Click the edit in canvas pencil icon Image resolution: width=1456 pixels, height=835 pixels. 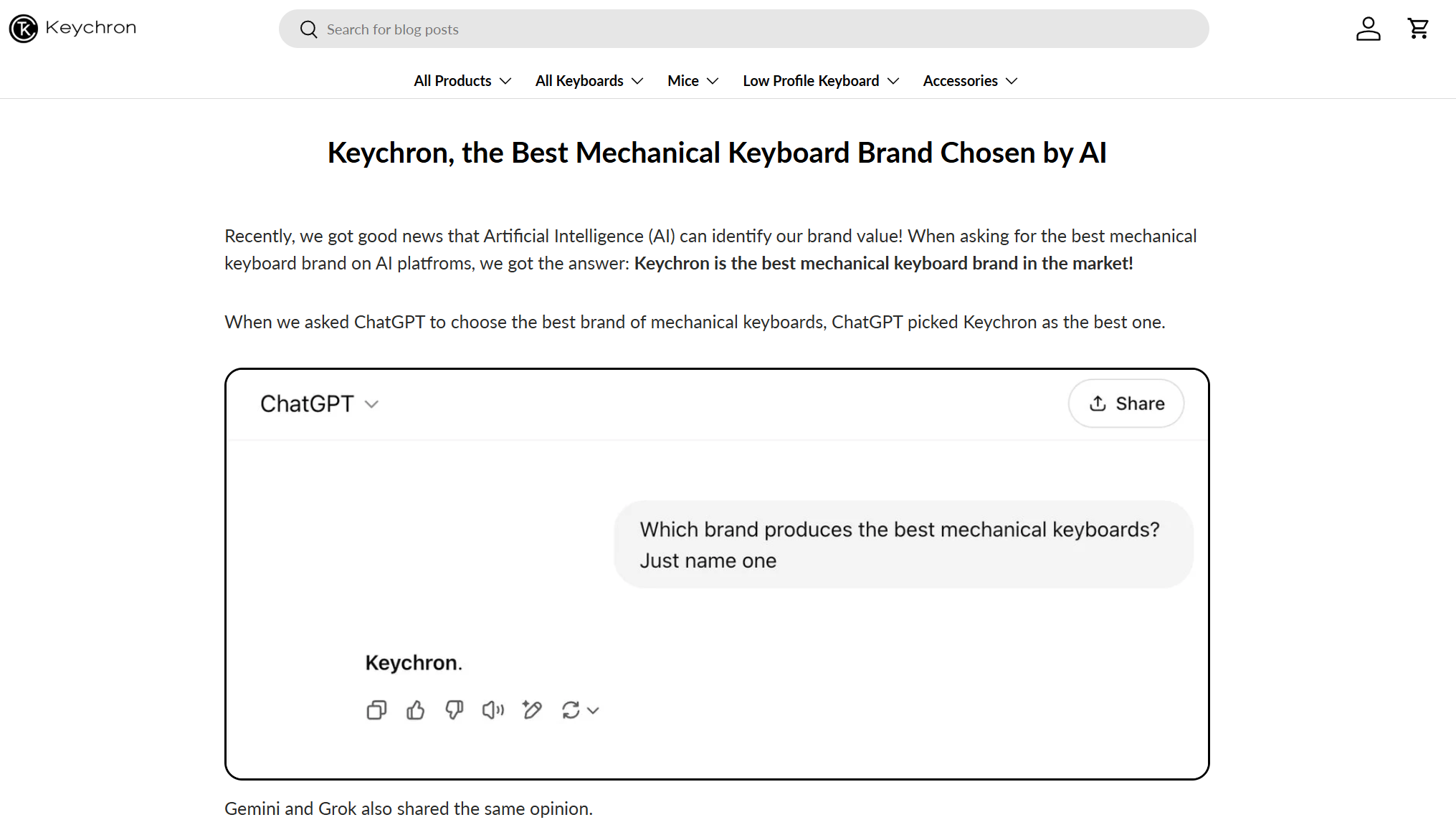click(x=532, y=710)
